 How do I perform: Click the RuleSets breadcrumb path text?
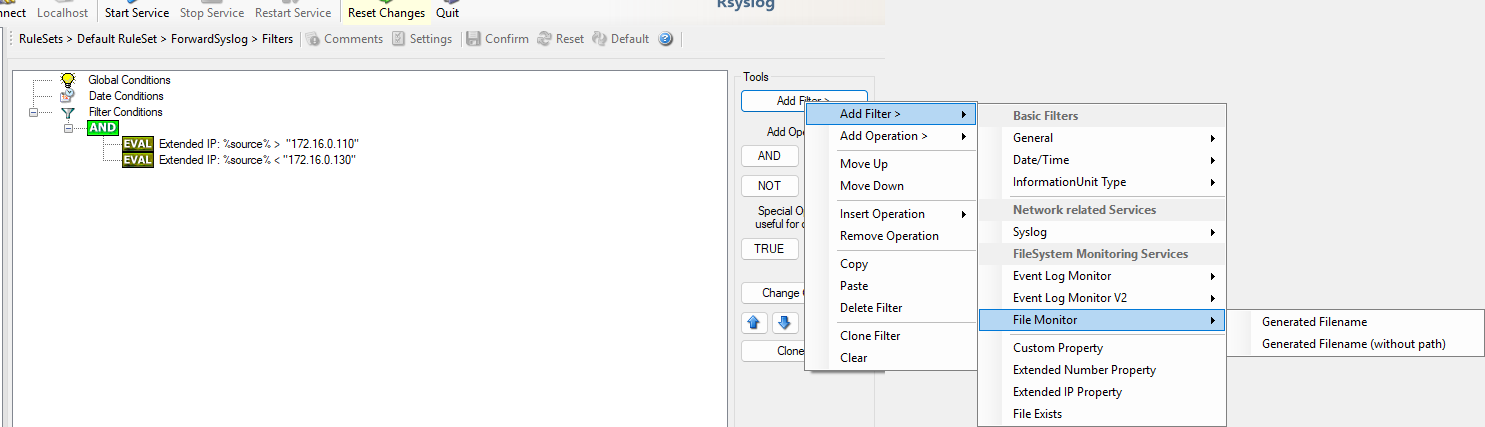[x=155, y=39]
